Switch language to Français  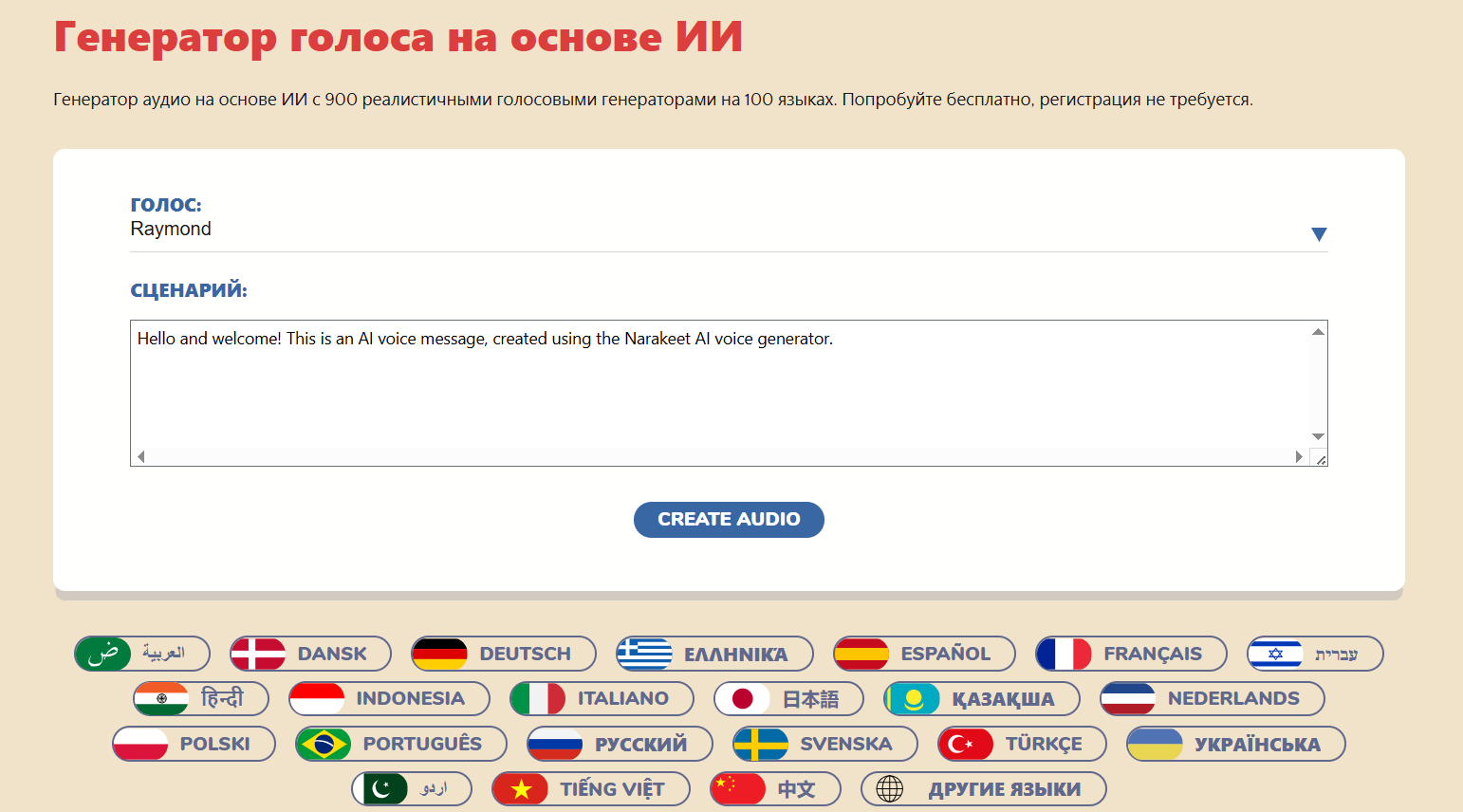1131,654
